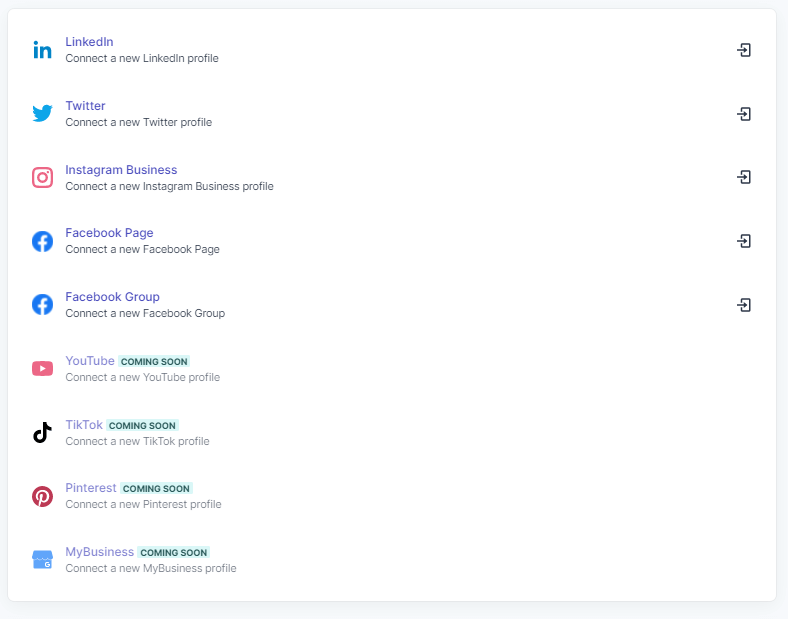Click the Pinterest logo icon
Viewport: 788px width, 619px height.
click(42, 496)
